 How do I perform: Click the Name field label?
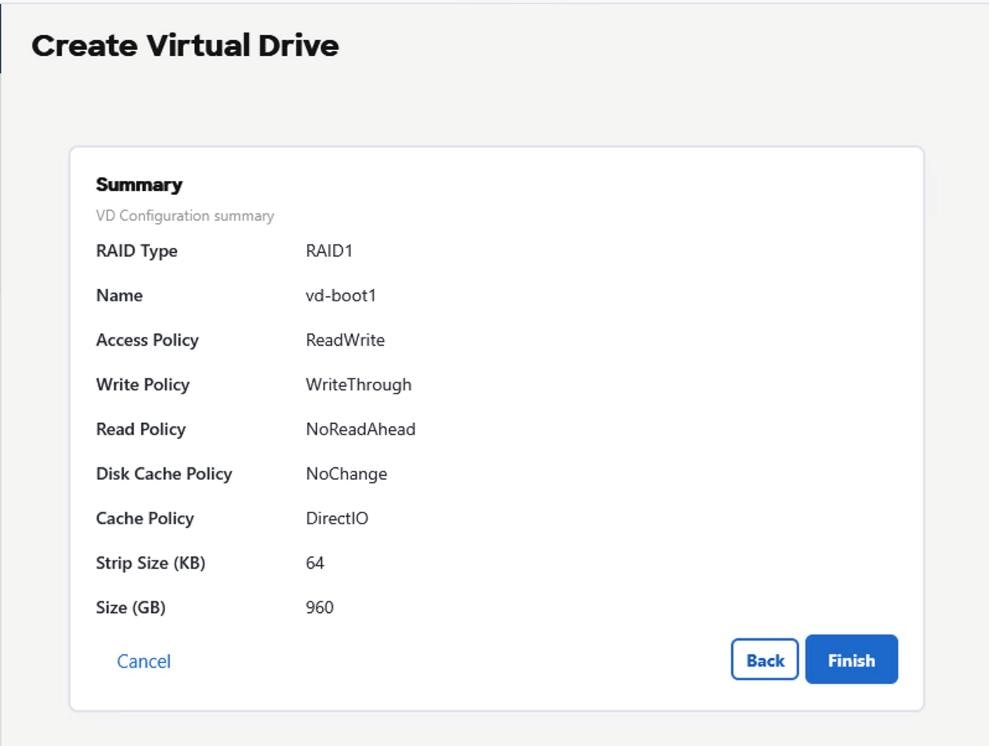pyautogui.click(x=119, y=295)
